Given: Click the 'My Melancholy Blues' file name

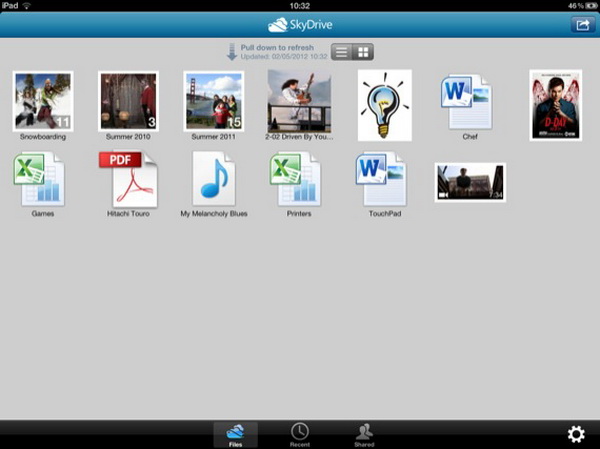Looking at the screenshot, I should click(214, 214).
